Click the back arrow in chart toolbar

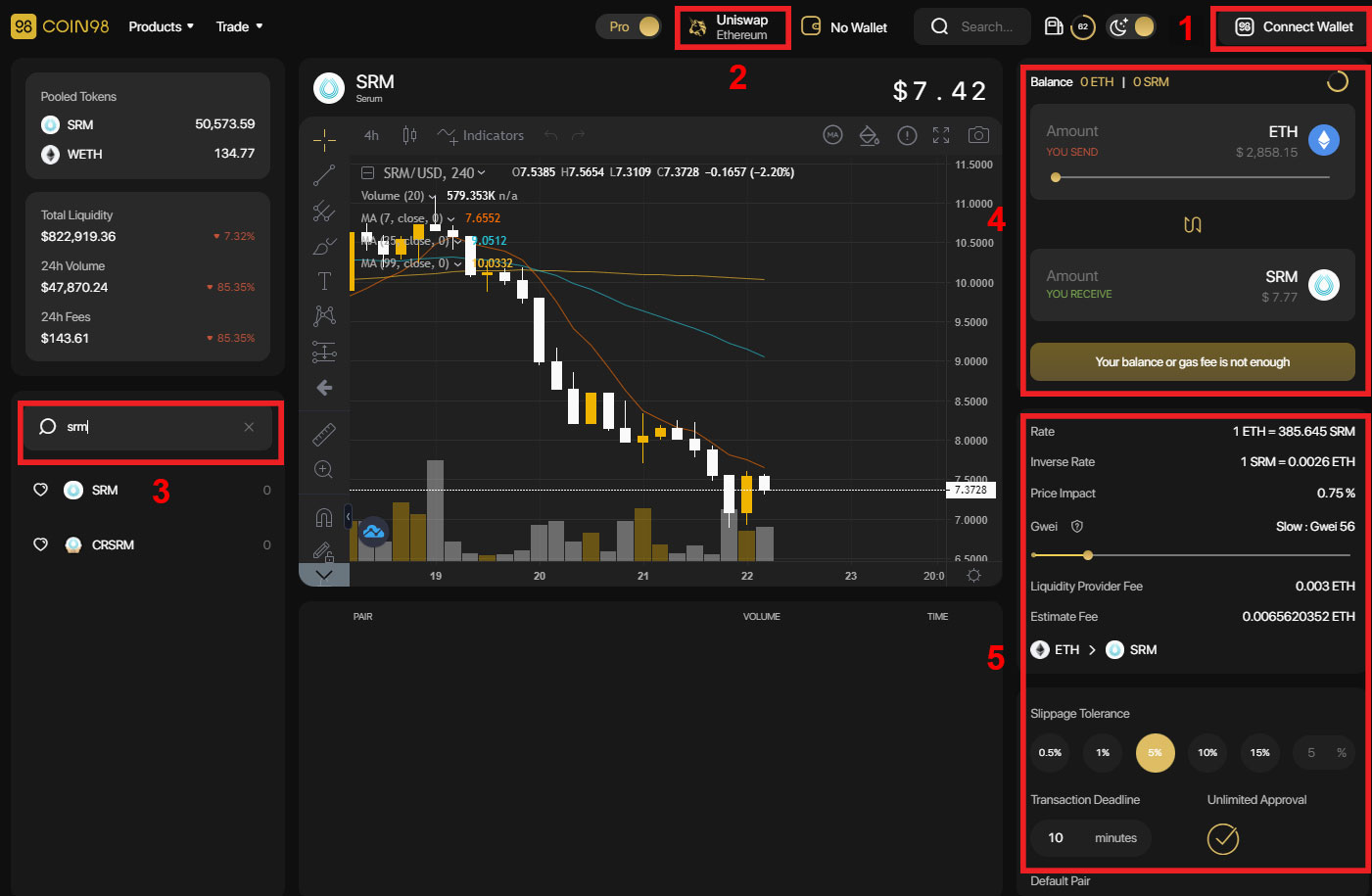tap(324, 388)
